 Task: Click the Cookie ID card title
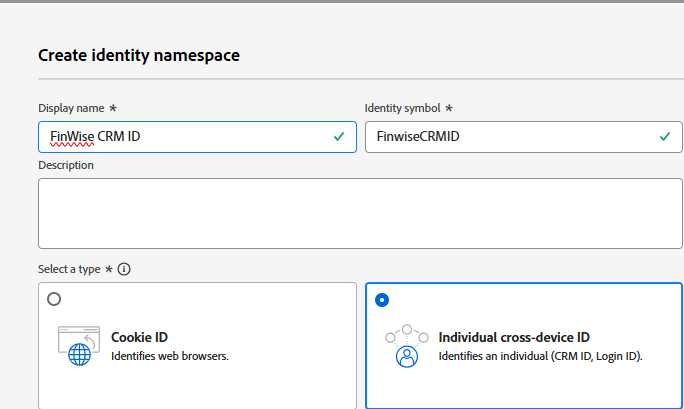click(x=139, y=337)
